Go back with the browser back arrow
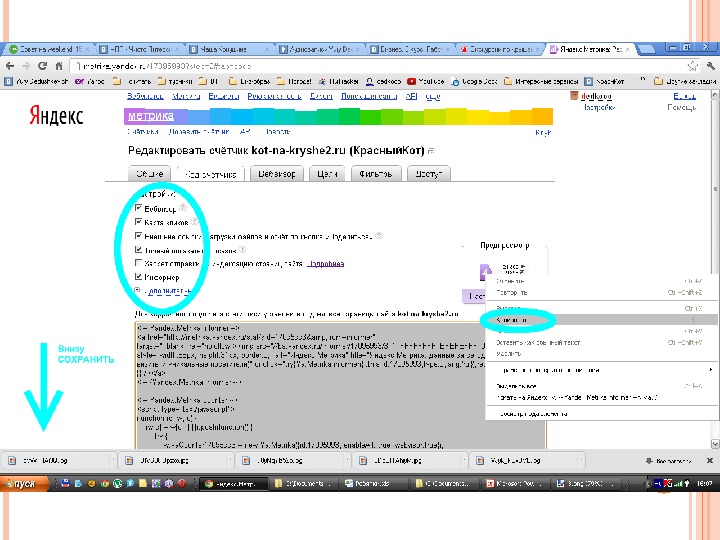This screenshot has width=720, height=540. 10,66
